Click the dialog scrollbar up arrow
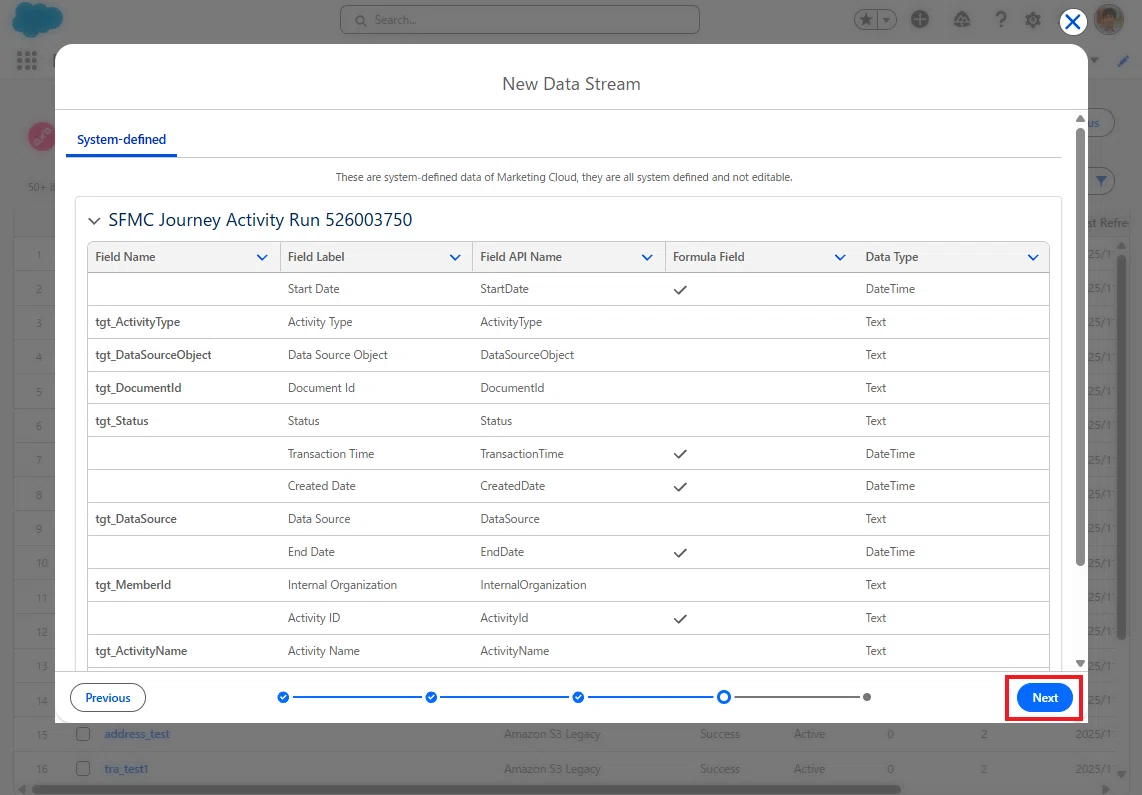 coord(1080,119)
